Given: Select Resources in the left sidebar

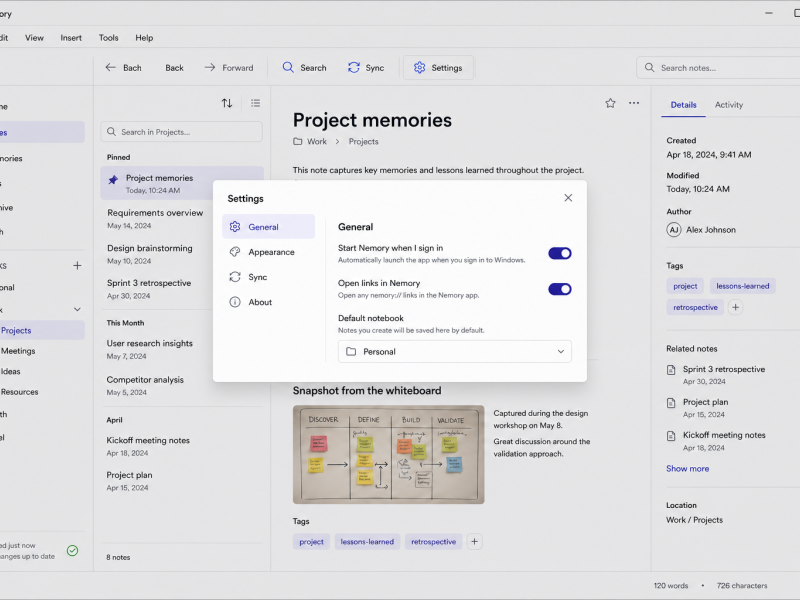Looking at the screenshot, I should tap(19, 392).
